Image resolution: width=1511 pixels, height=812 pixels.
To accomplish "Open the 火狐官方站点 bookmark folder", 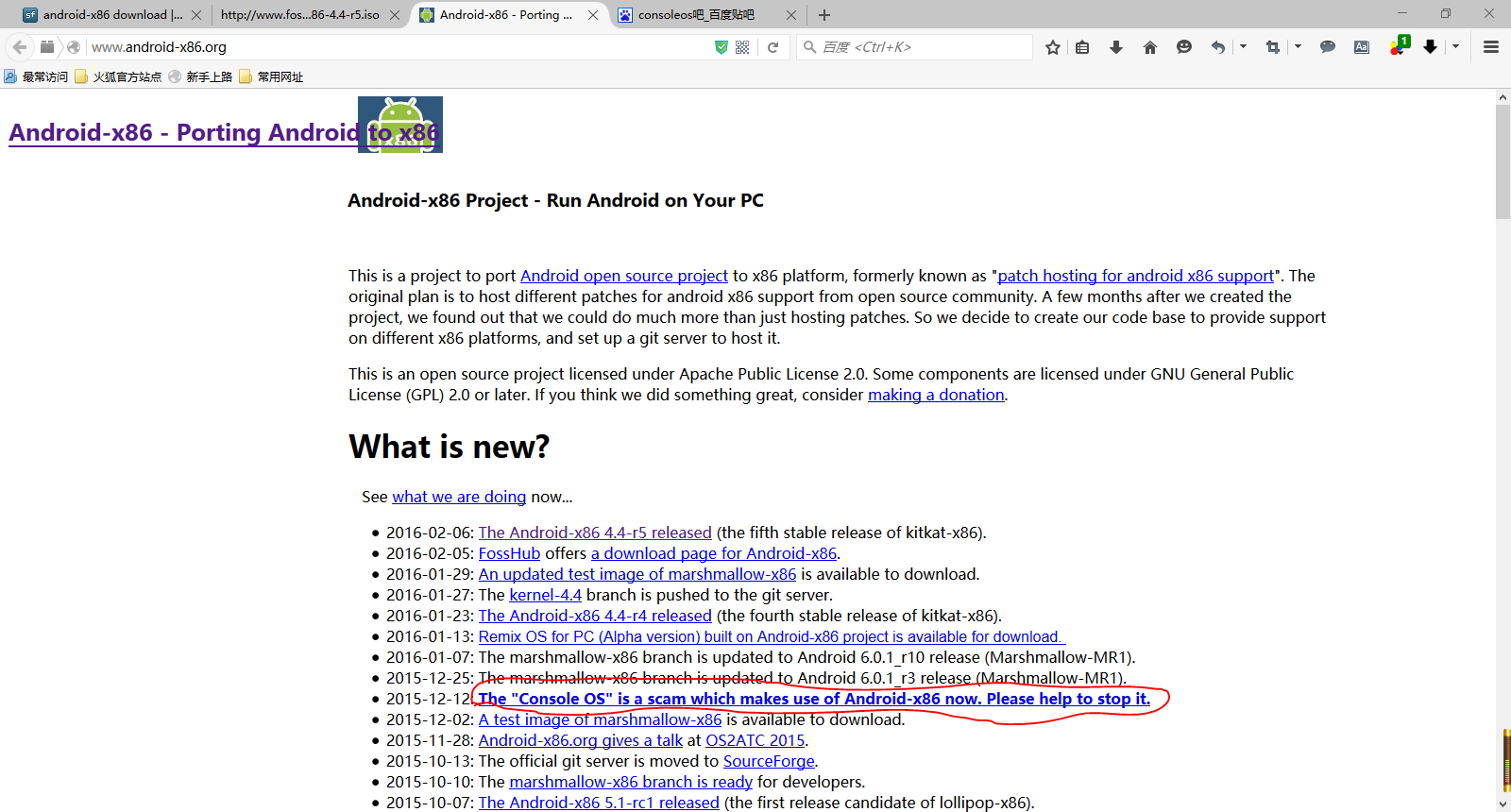I will coord(118,77).
